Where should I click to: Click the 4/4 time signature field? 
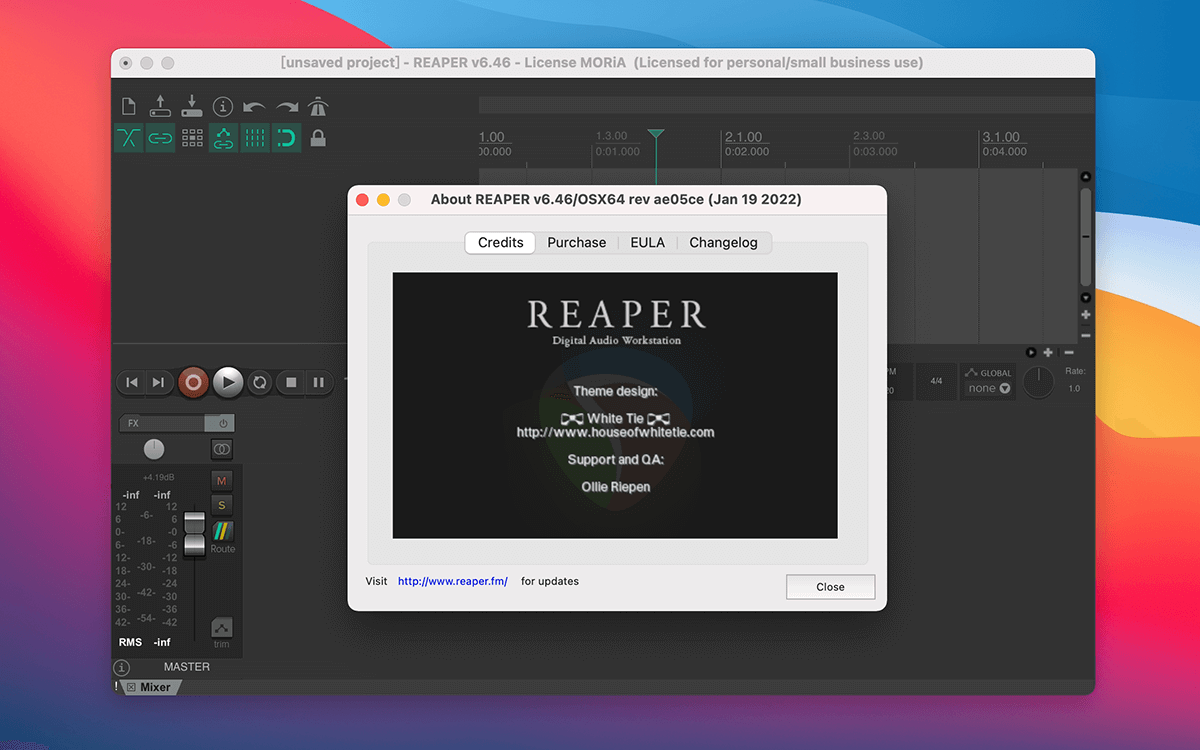pos(937,381)
